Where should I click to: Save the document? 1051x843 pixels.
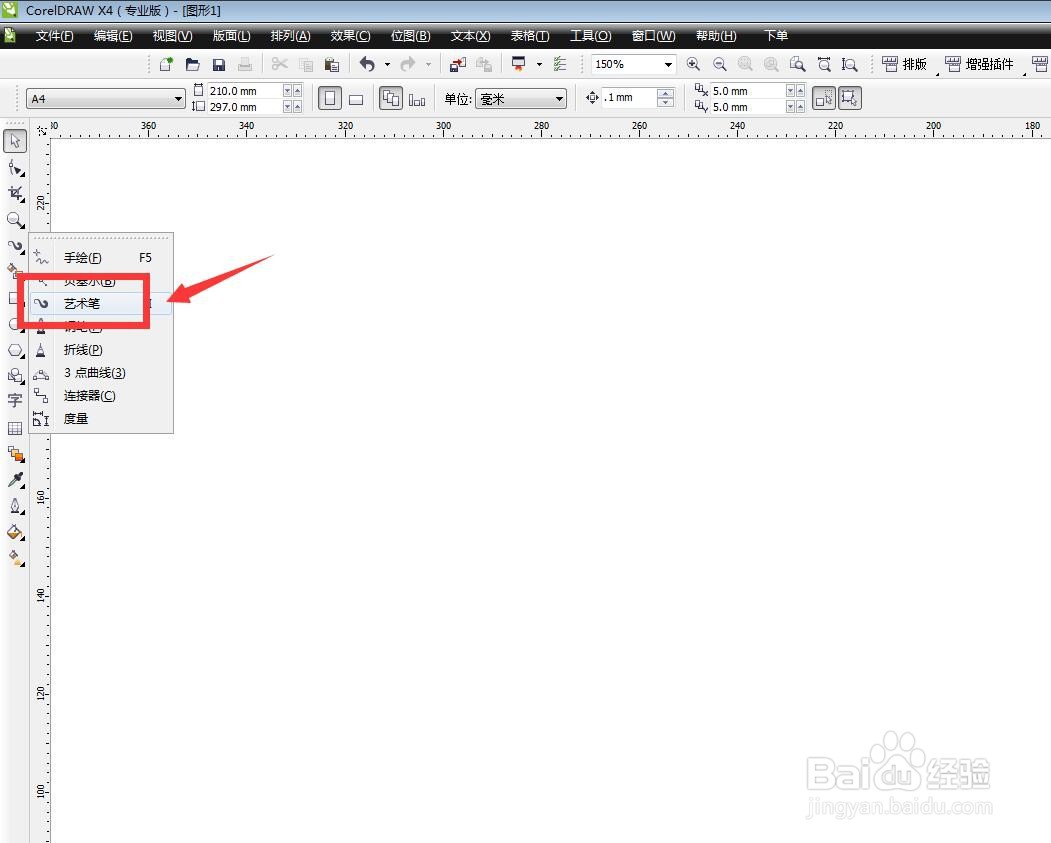(x=219, y=64)
